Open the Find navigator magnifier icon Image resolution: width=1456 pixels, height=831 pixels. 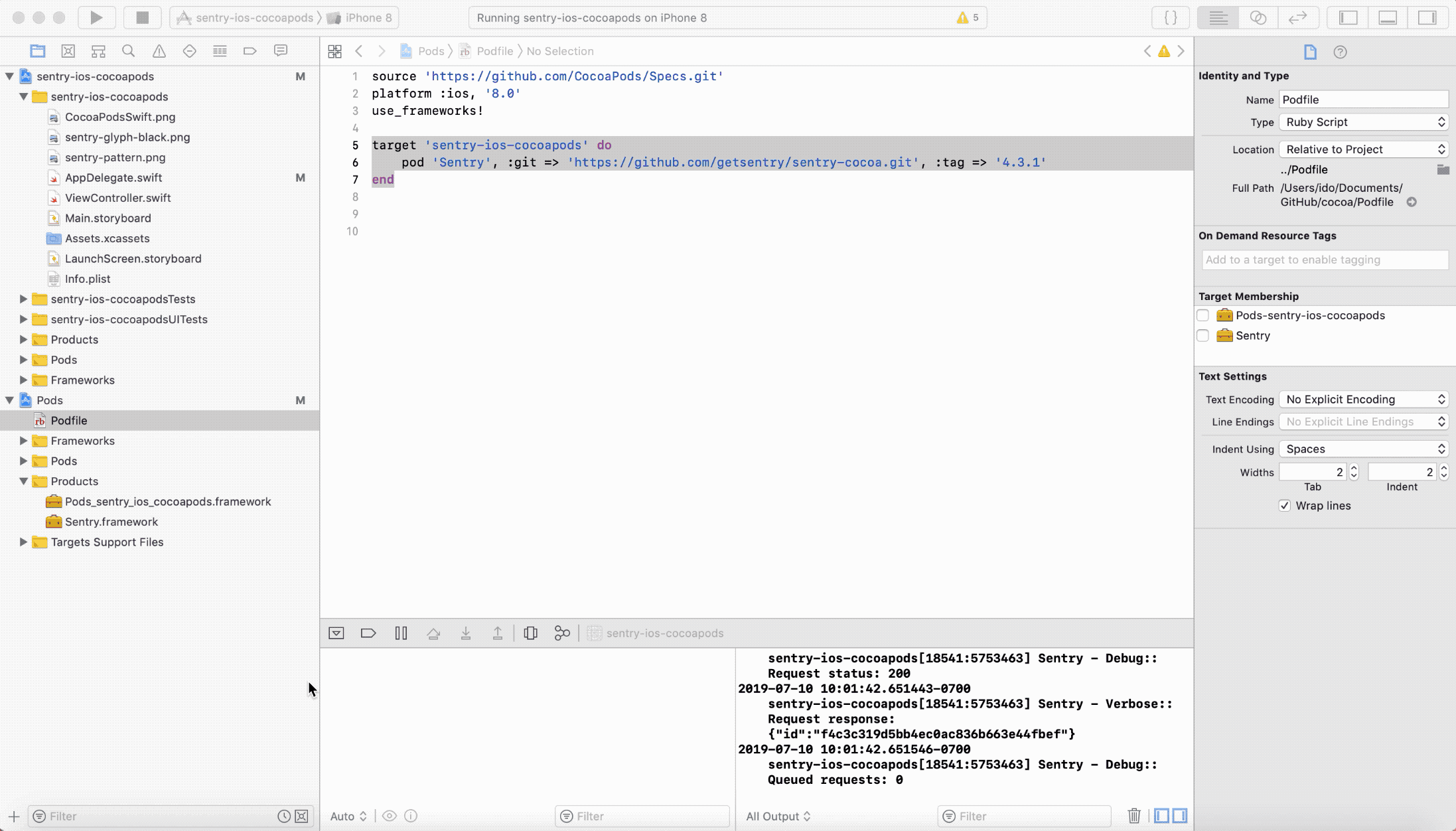pyautogui.click(x=129, y=51)
